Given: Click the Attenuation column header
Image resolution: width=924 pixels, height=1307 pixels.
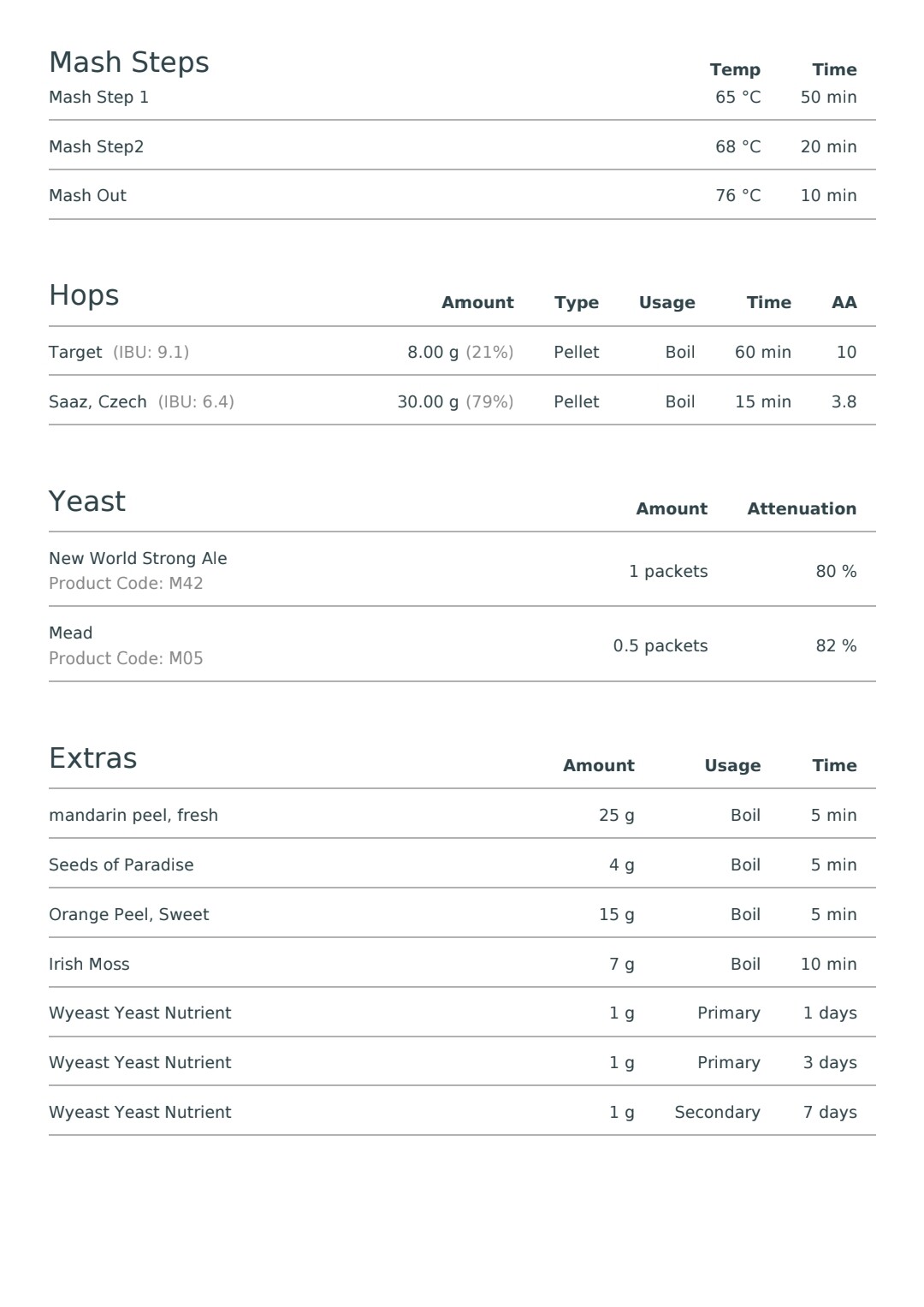Looking at the screenshot, I should click(x=802, y=508).
